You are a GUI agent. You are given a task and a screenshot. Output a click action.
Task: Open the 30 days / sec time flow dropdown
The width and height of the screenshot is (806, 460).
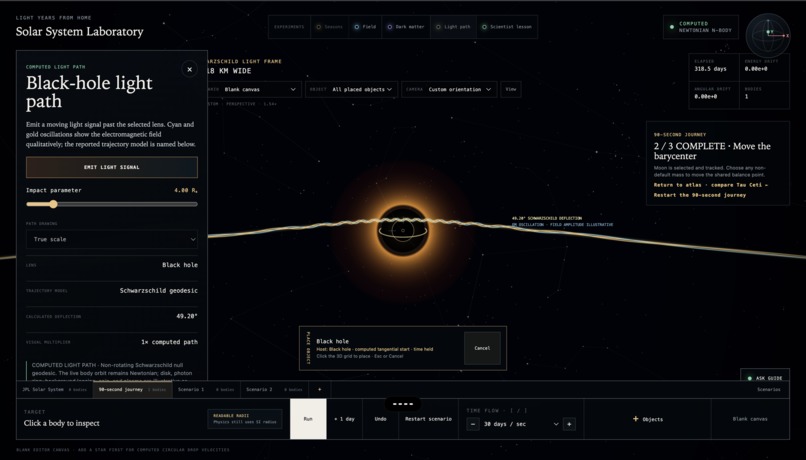tap(521, 424)
